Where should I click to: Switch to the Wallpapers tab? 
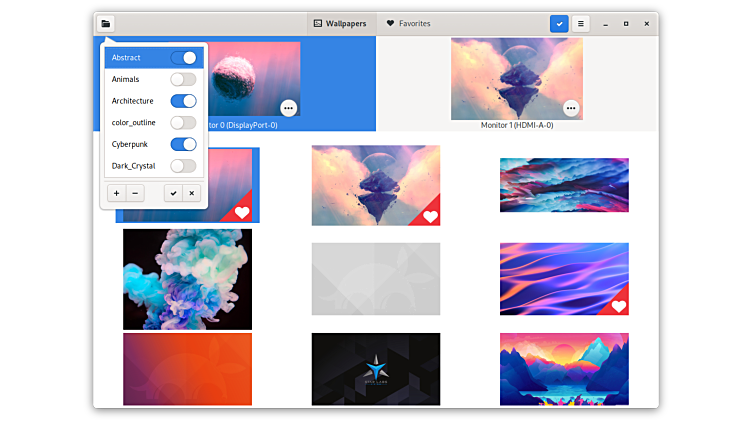[340, 23]
